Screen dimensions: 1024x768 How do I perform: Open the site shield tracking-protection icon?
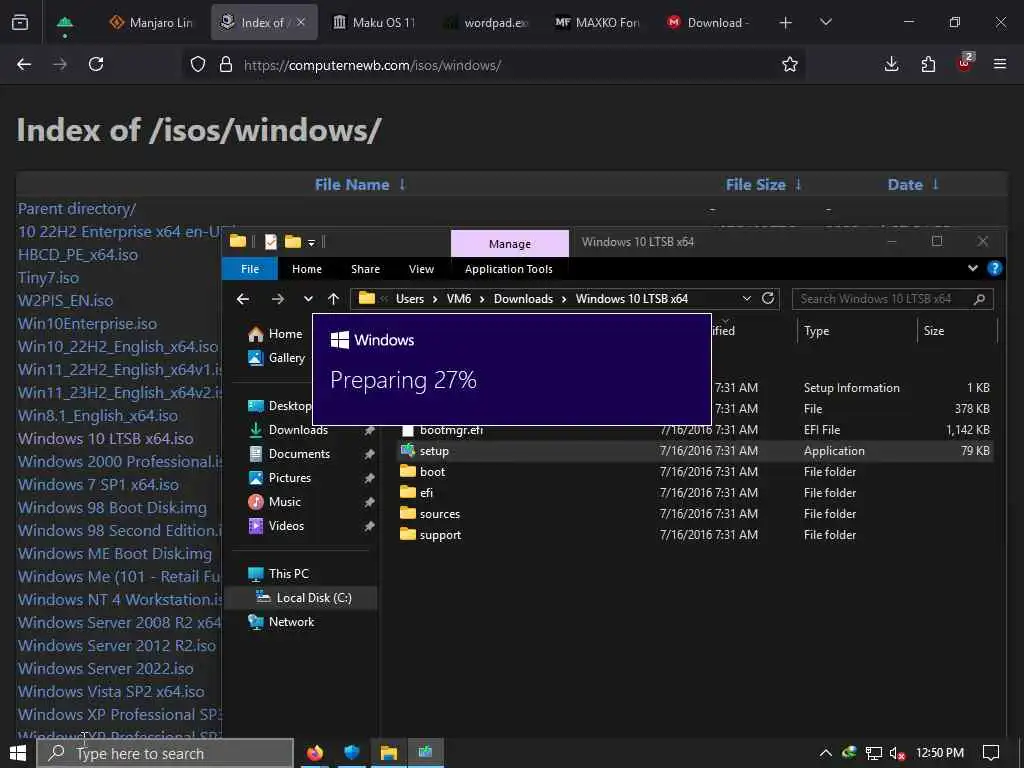click(198, 64)
